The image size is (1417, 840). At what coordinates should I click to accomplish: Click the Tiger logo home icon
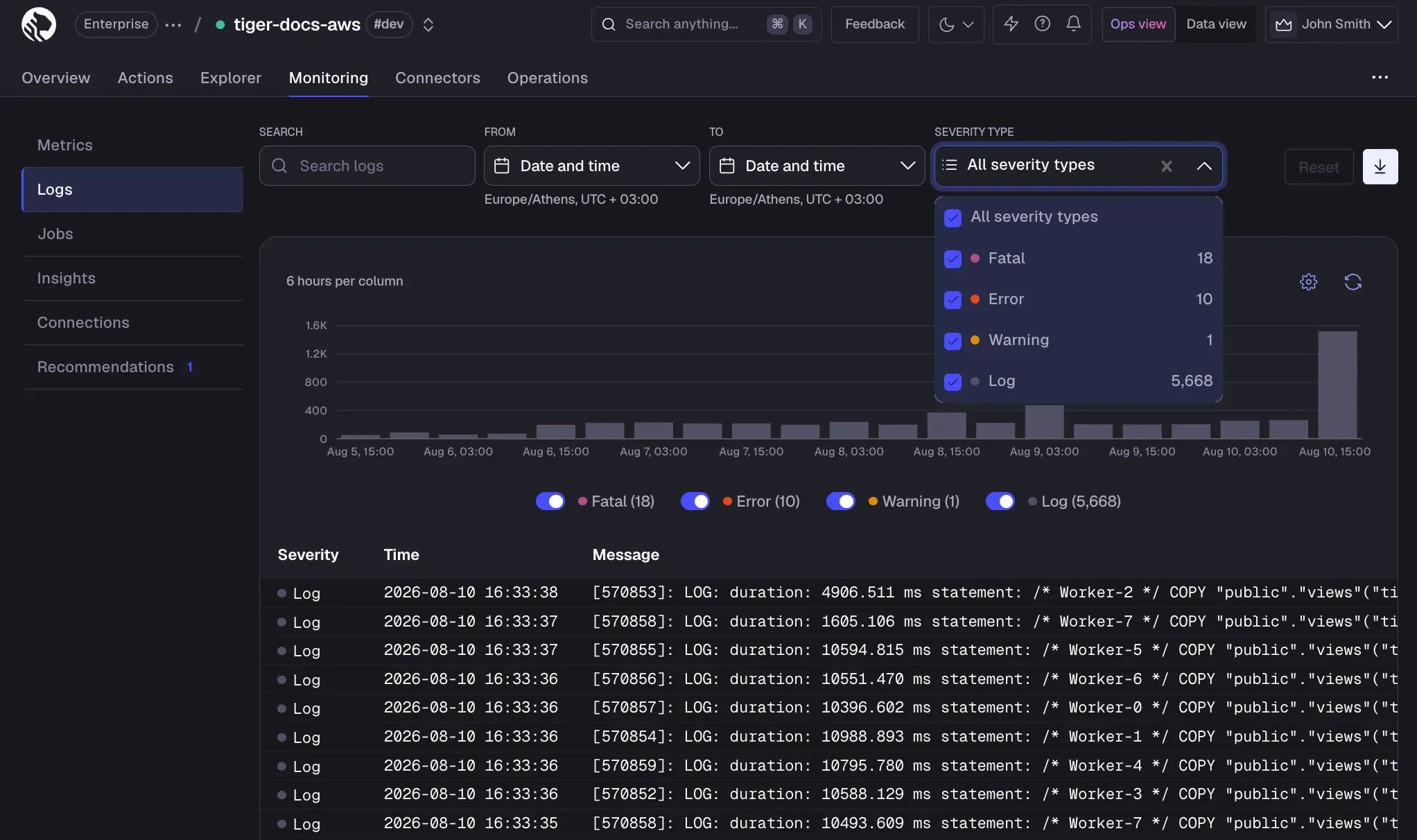coord(39,24)
